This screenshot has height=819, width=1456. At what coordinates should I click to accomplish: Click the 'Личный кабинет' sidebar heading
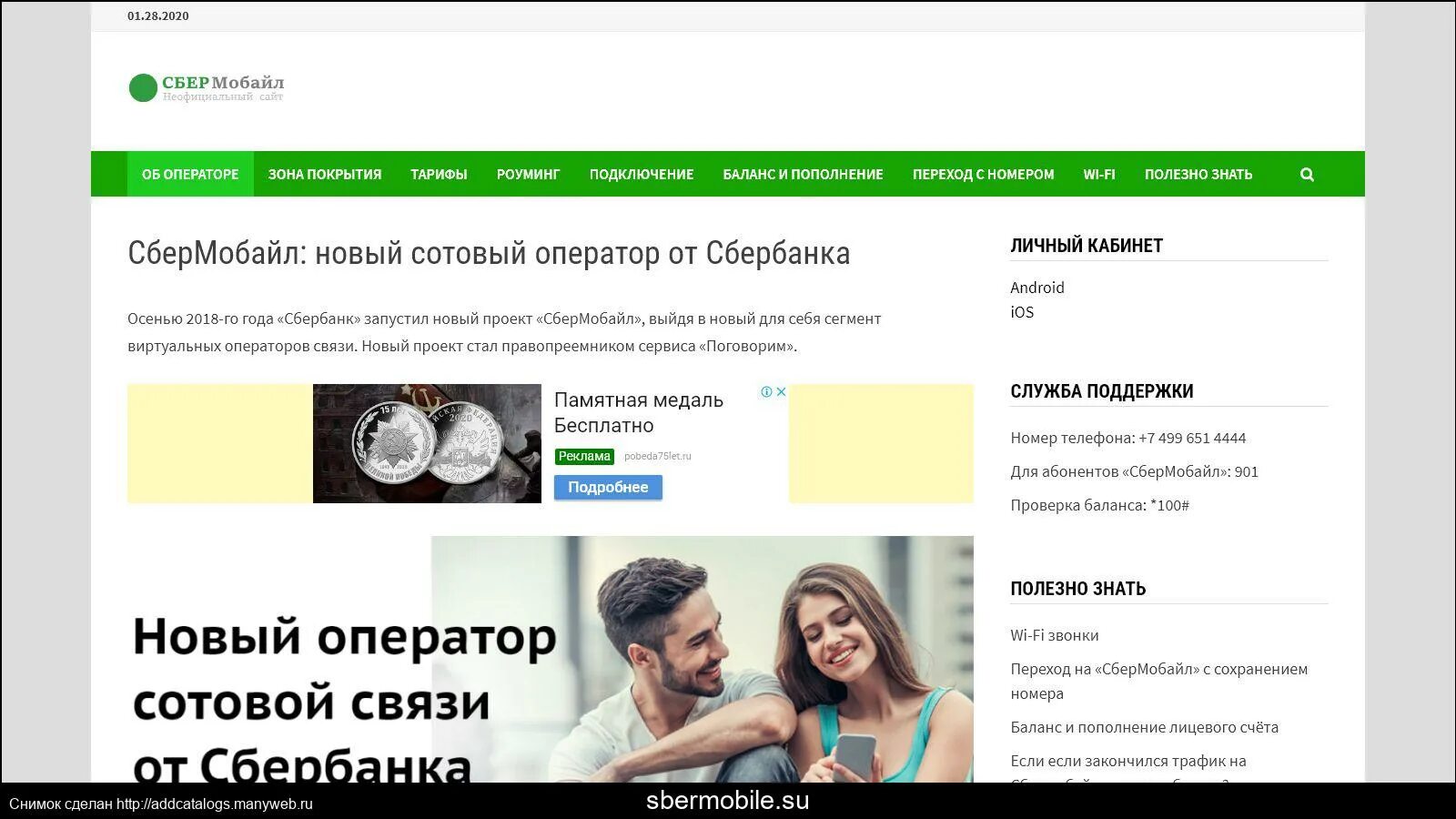tap(1087, 246)
